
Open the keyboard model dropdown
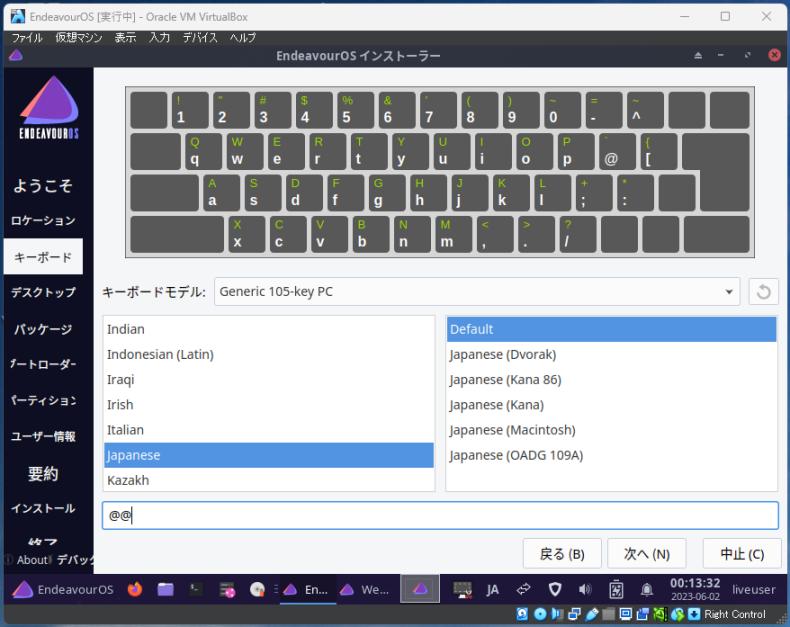pos(477,292)
